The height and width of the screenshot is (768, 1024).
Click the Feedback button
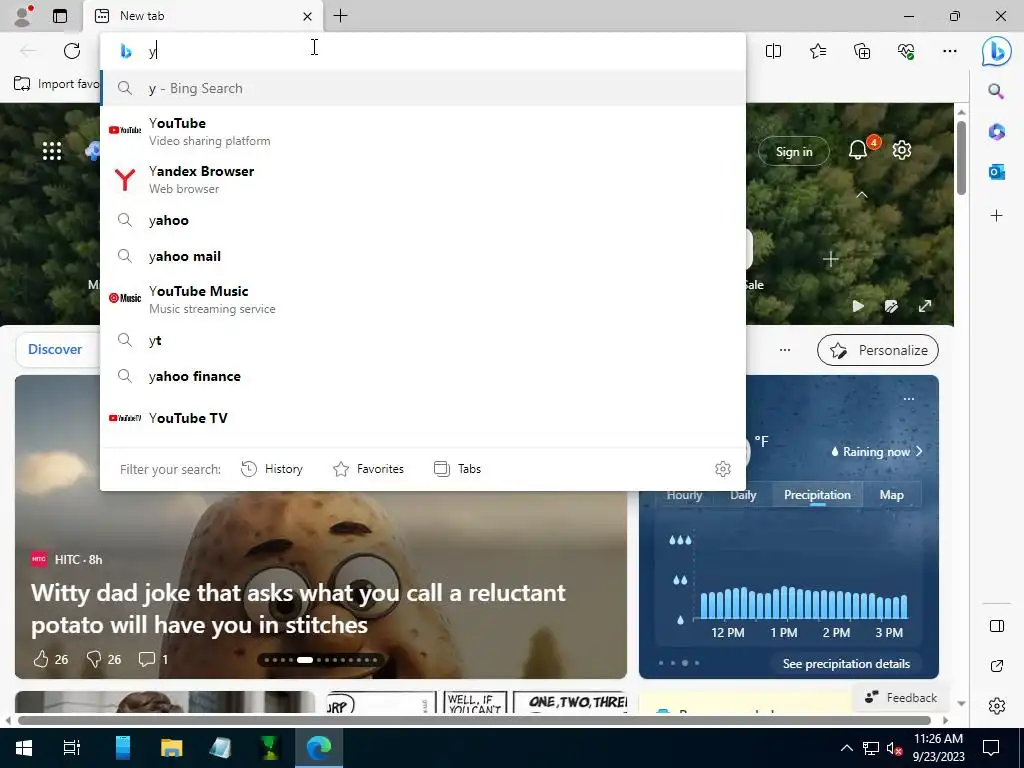pyautogui.click(x=901, y=697)
